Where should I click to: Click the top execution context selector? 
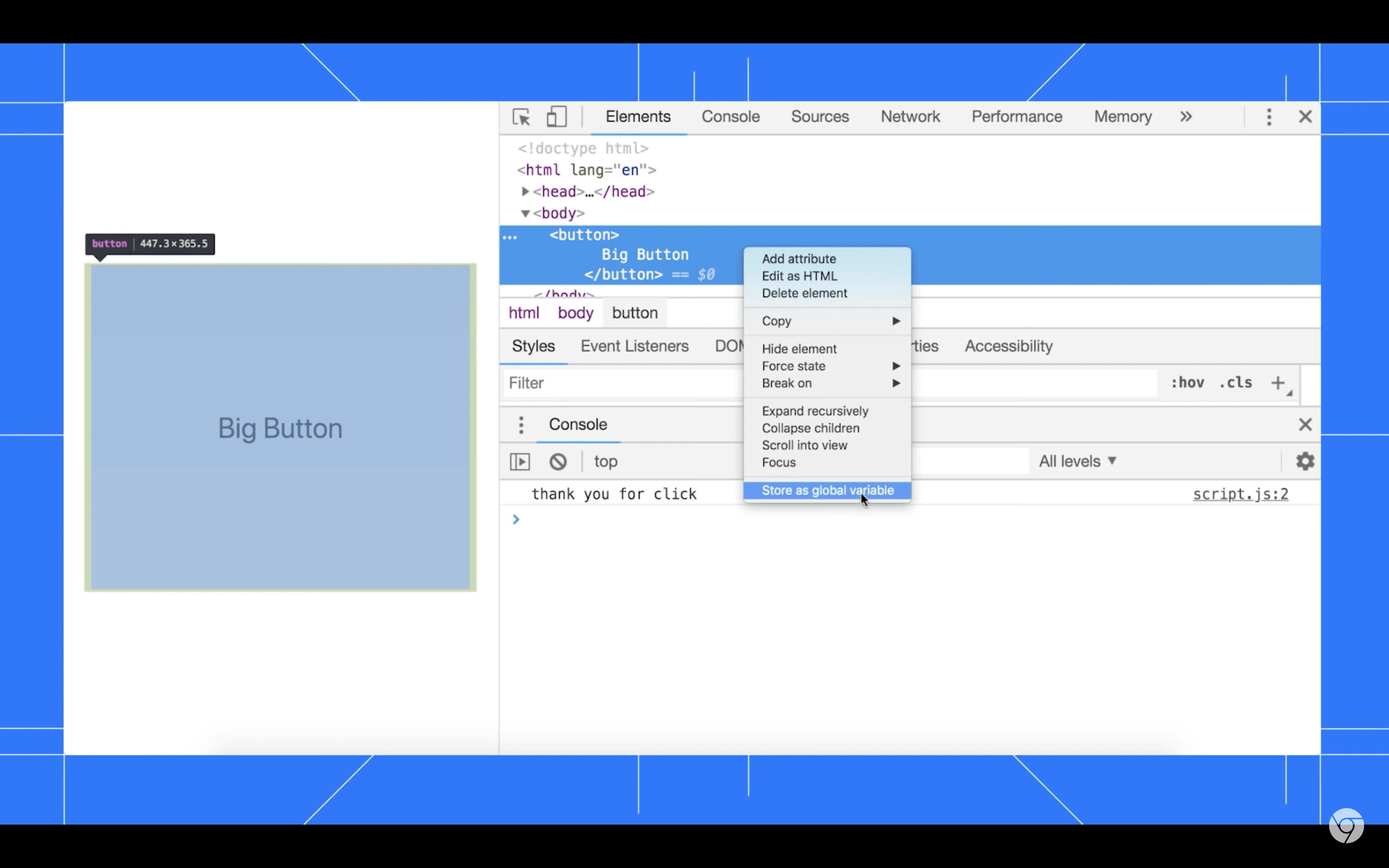(x=605, y=461)
